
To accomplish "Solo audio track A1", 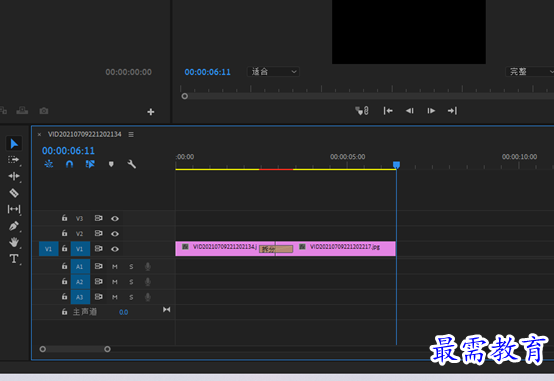I will [x=131, y=267].
